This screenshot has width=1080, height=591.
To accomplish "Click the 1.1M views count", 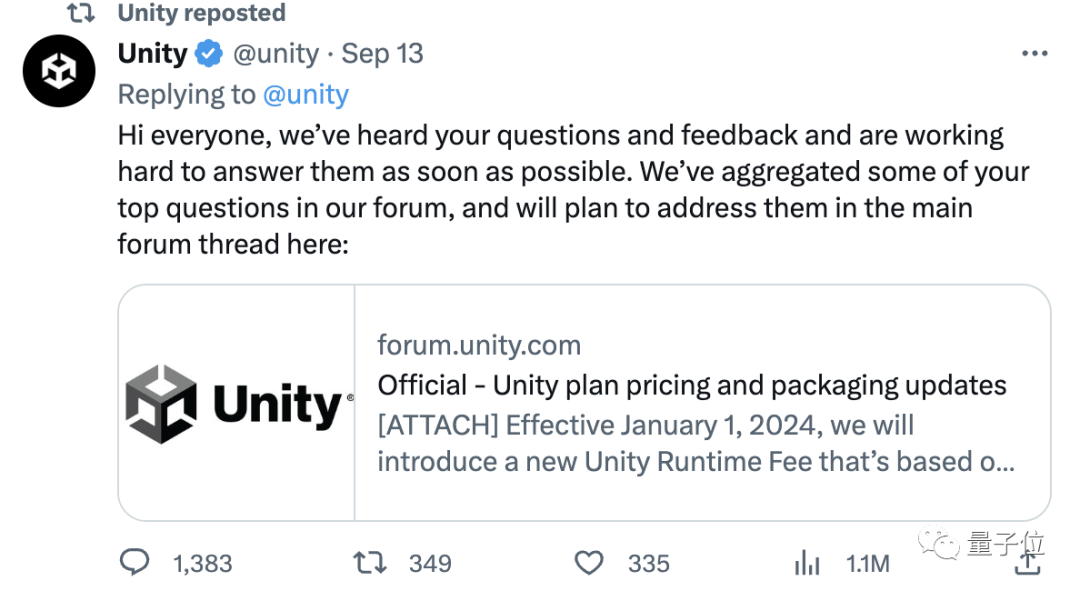I will [867, 564].
